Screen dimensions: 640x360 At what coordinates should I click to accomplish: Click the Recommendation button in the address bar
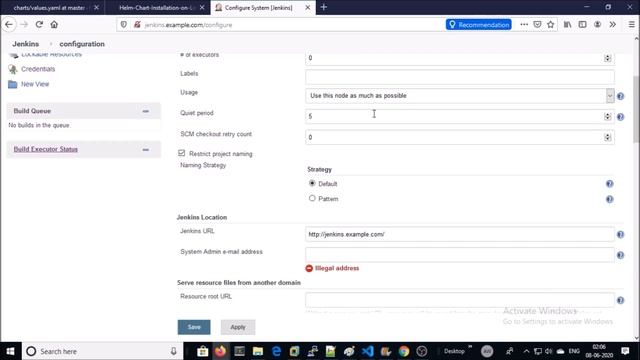(x=478, y=24)
